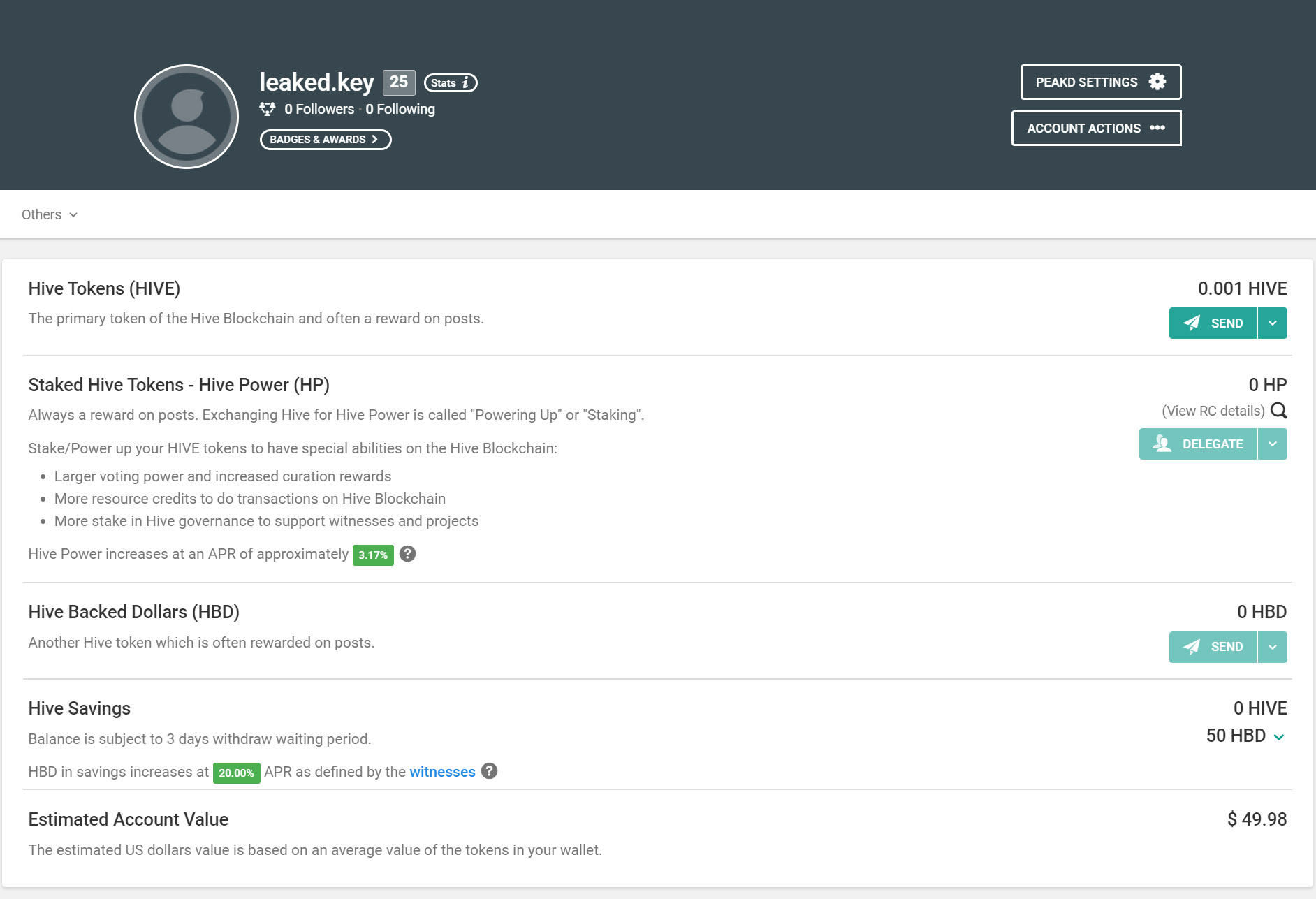Click the help icon beside 3.17% APR

(x=408, y=554)
